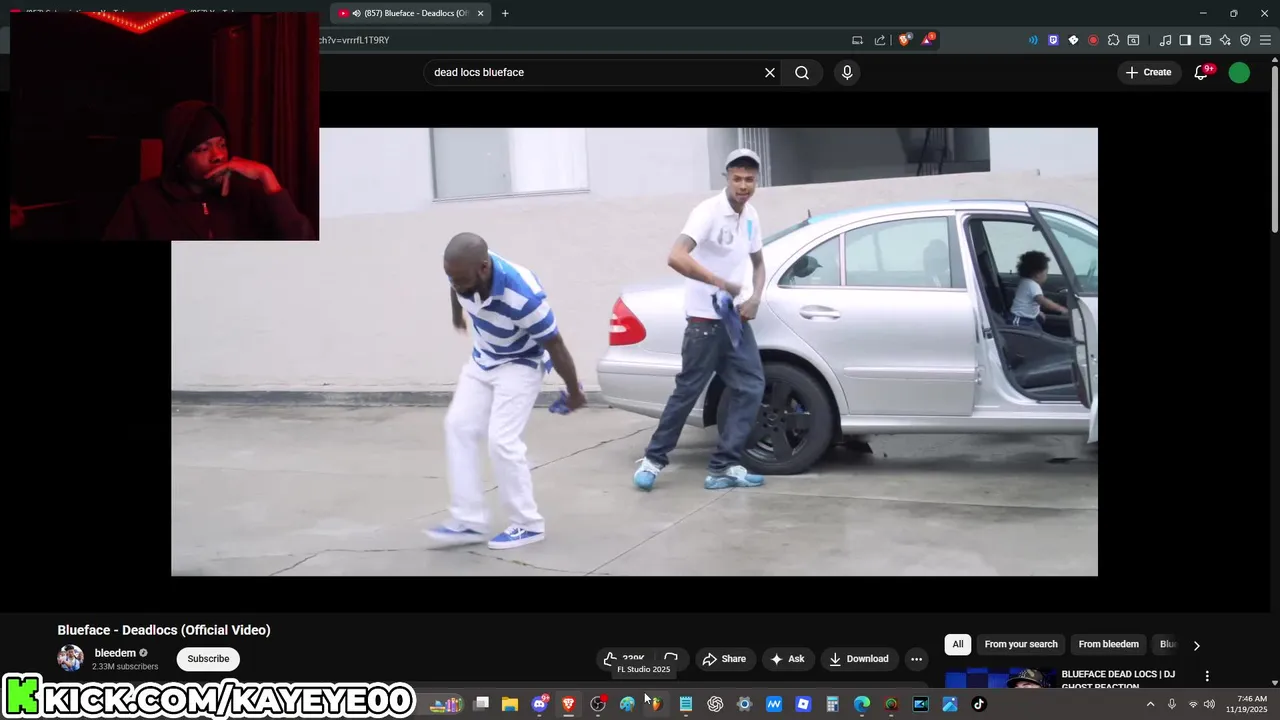Show more filter chips with the arrow
The width and height of the screenshot is (1280, 720).
pos(1196,645)
